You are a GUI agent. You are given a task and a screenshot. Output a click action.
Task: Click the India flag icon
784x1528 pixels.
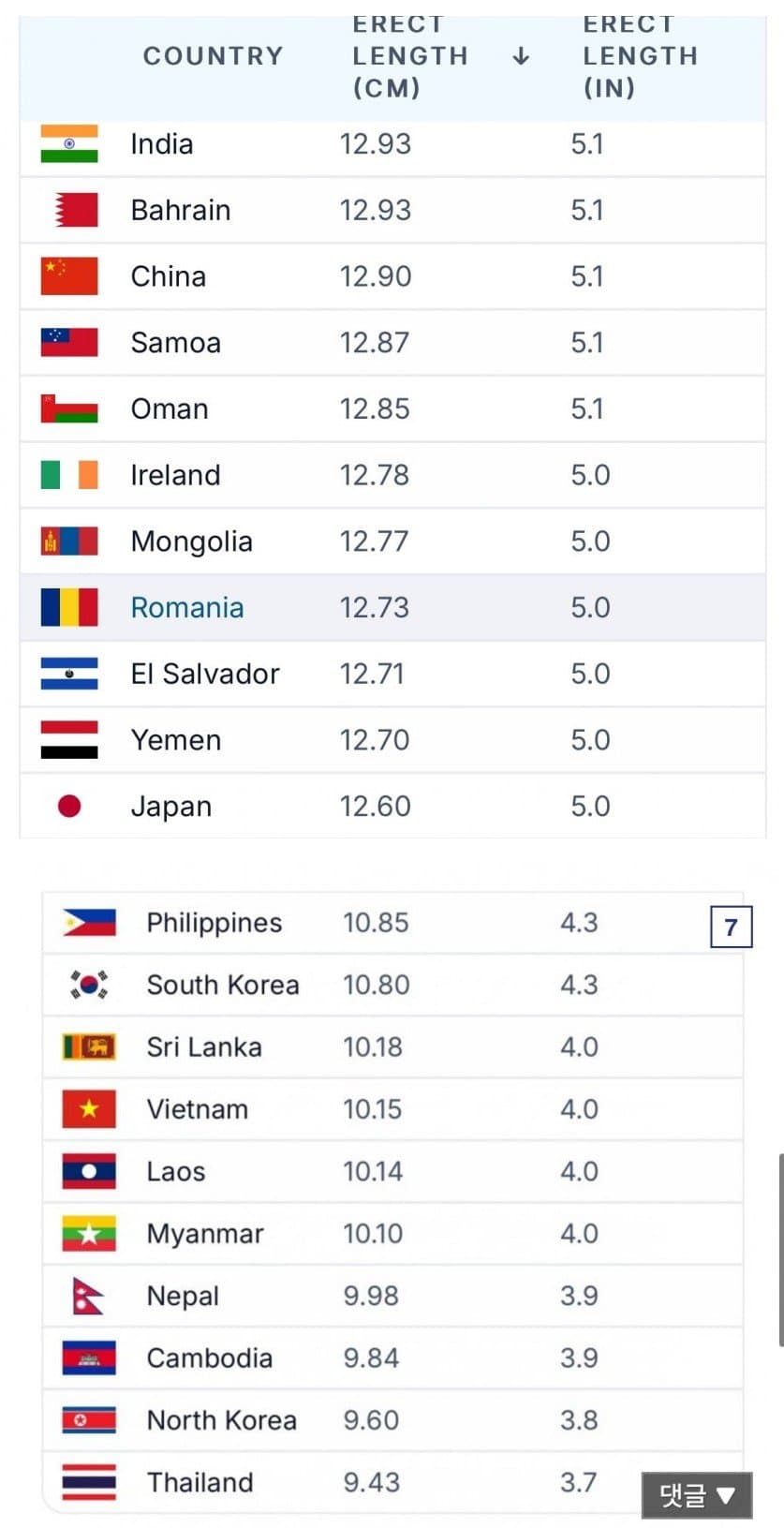point(69,144)
